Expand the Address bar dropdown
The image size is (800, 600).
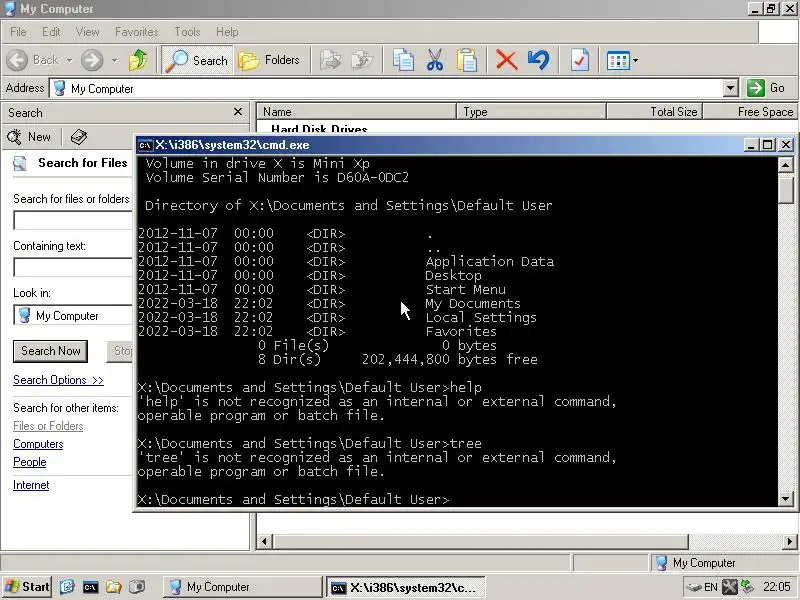tap(731, 88)
